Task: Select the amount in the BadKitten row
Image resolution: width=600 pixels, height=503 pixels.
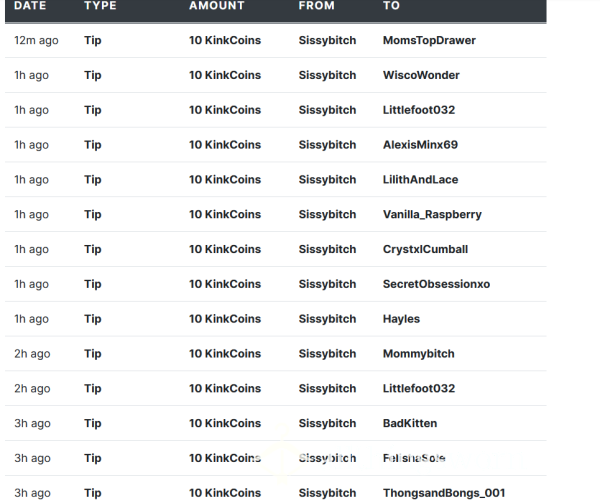Action: [225, 423]
